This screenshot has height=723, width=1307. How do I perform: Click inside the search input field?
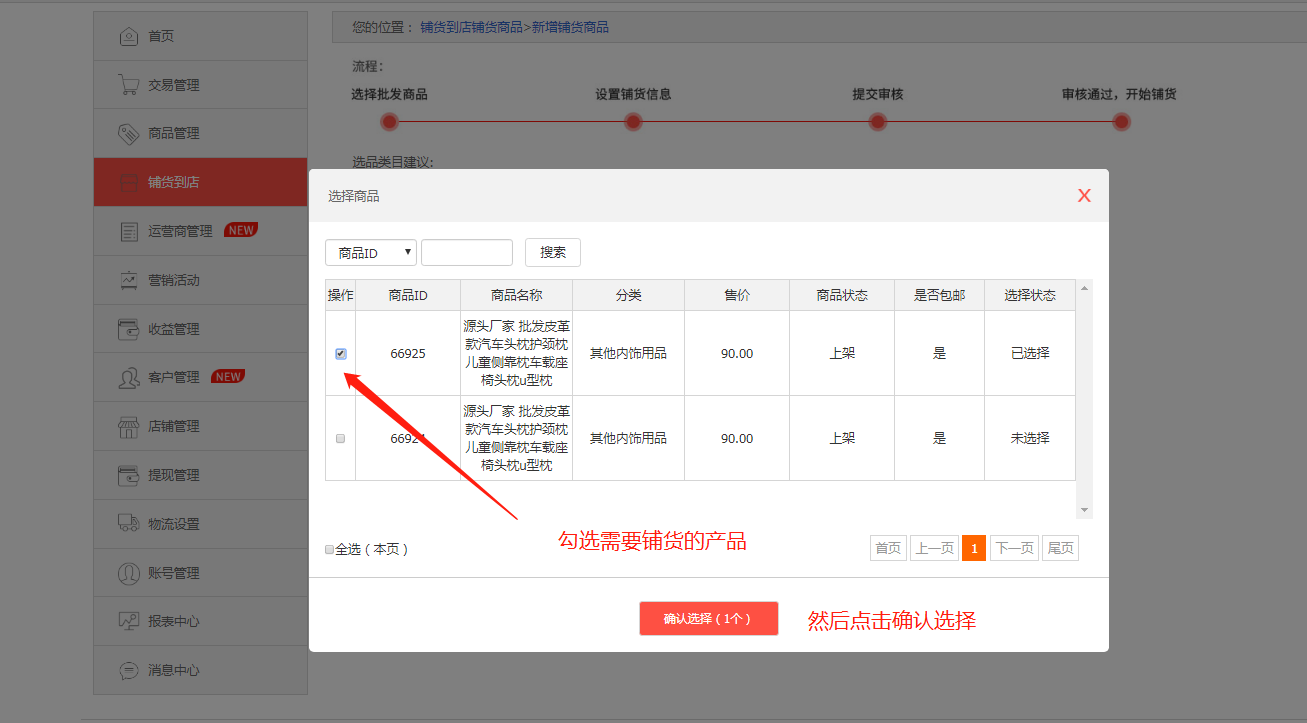click(x=466, y=252)
